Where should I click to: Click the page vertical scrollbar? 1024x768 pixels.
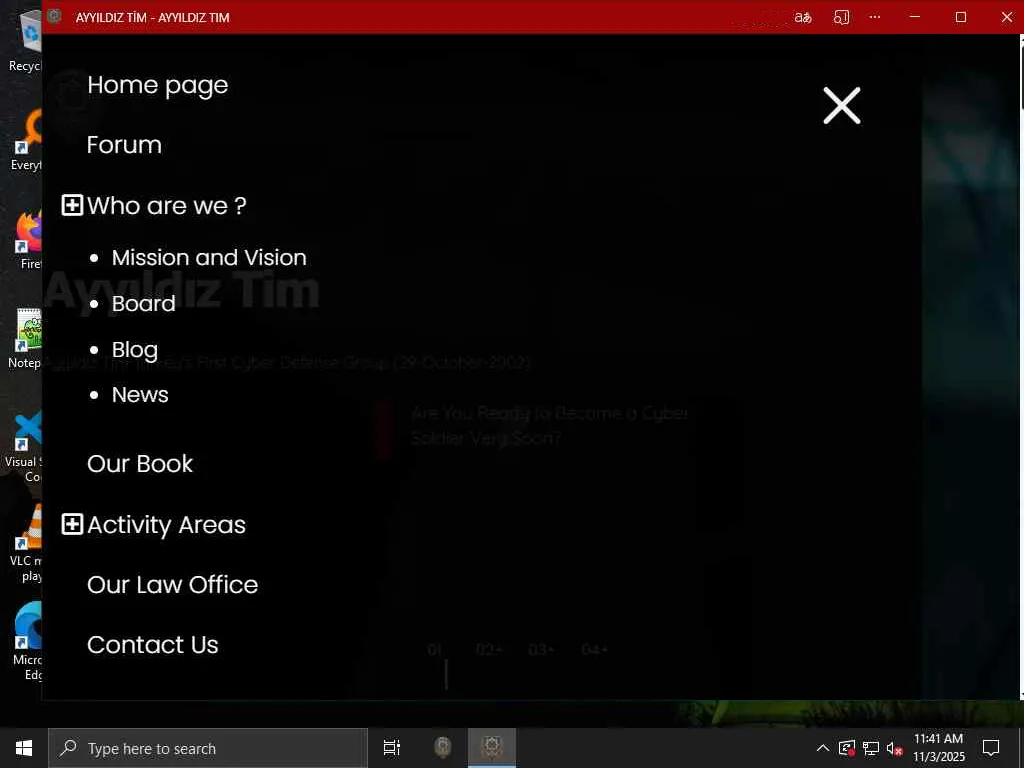point(1021,366)
